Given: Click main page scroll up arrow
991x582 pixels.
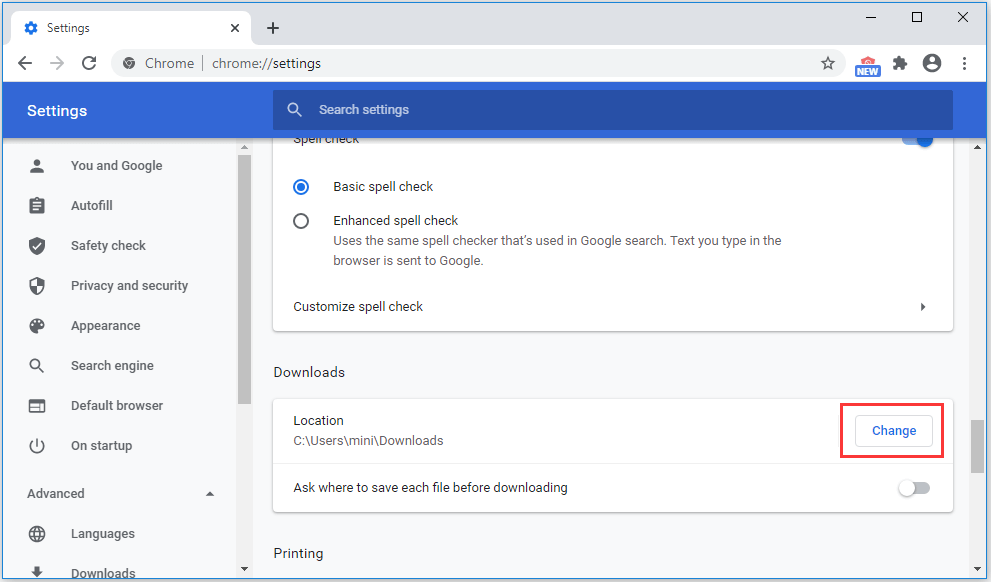Looking at the screenshot, I should tap(977, 147).
